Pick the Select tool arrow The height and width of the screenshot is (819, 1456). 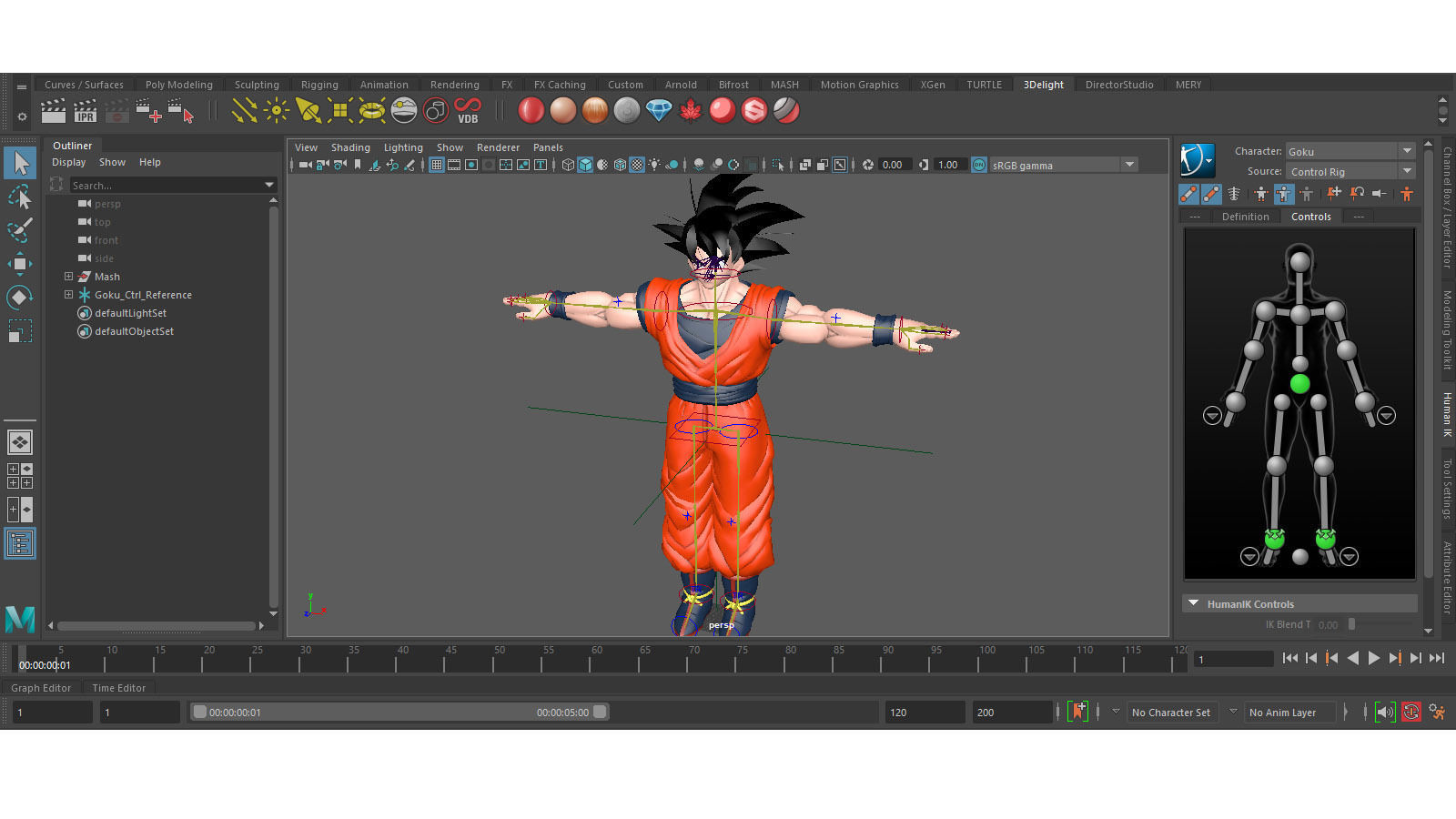(x=20, y=164)
